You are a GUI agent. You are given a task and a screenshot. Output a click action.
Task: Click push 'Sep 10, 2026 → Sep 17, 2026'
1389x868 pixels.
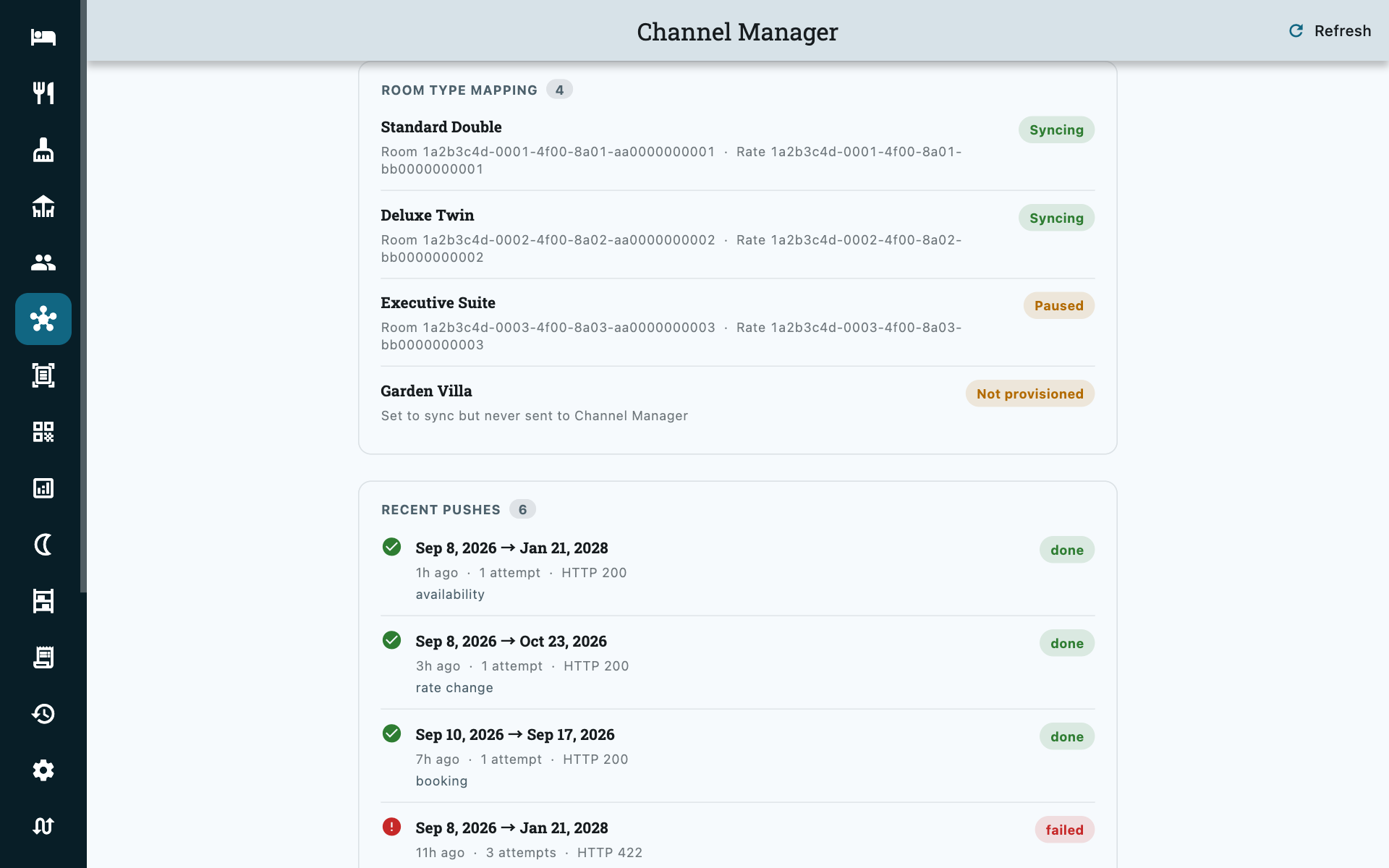pyautogui.click(x=515, y=735)
